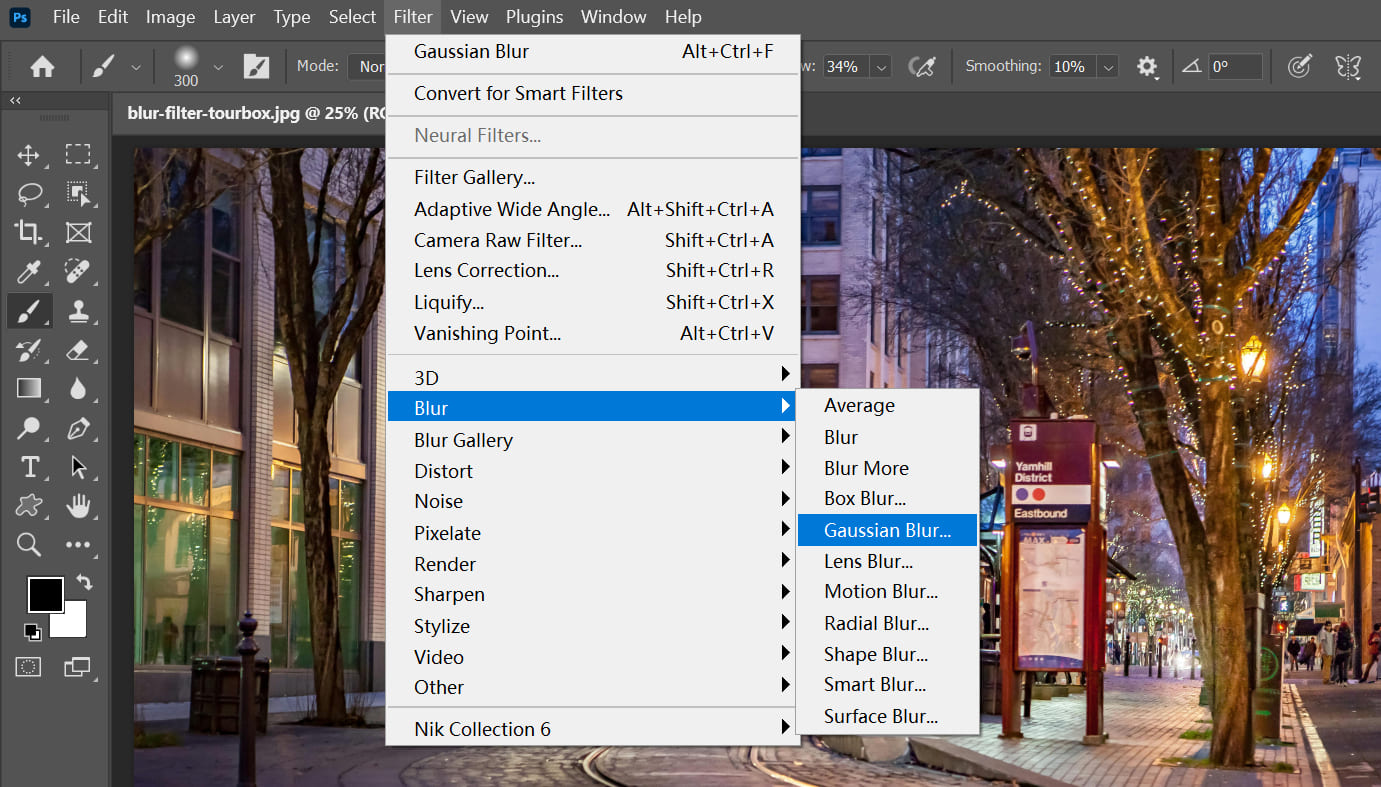
Task: Click the Smoothing value field showing 10%
Action: coord(1070,67)
